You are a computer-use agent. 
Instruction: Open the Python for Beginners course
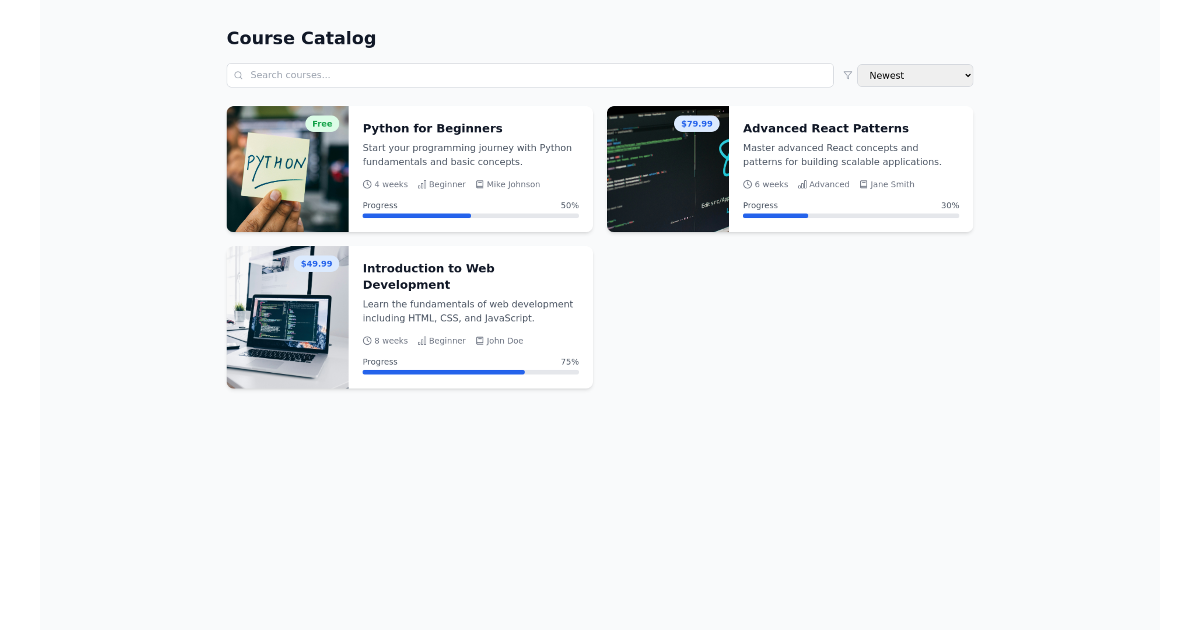432,128
